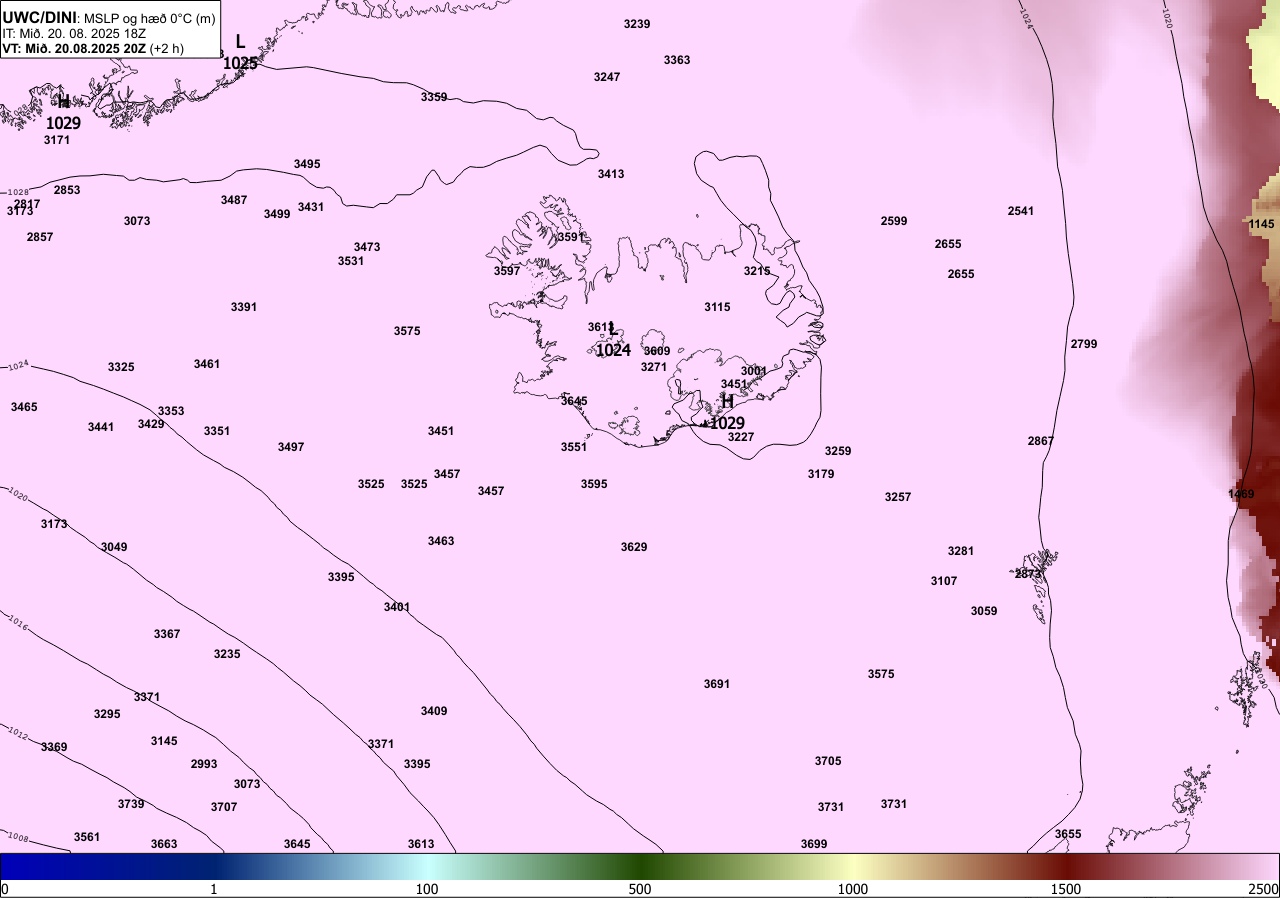
Task: Click the height value 2857
Action: 40,237
